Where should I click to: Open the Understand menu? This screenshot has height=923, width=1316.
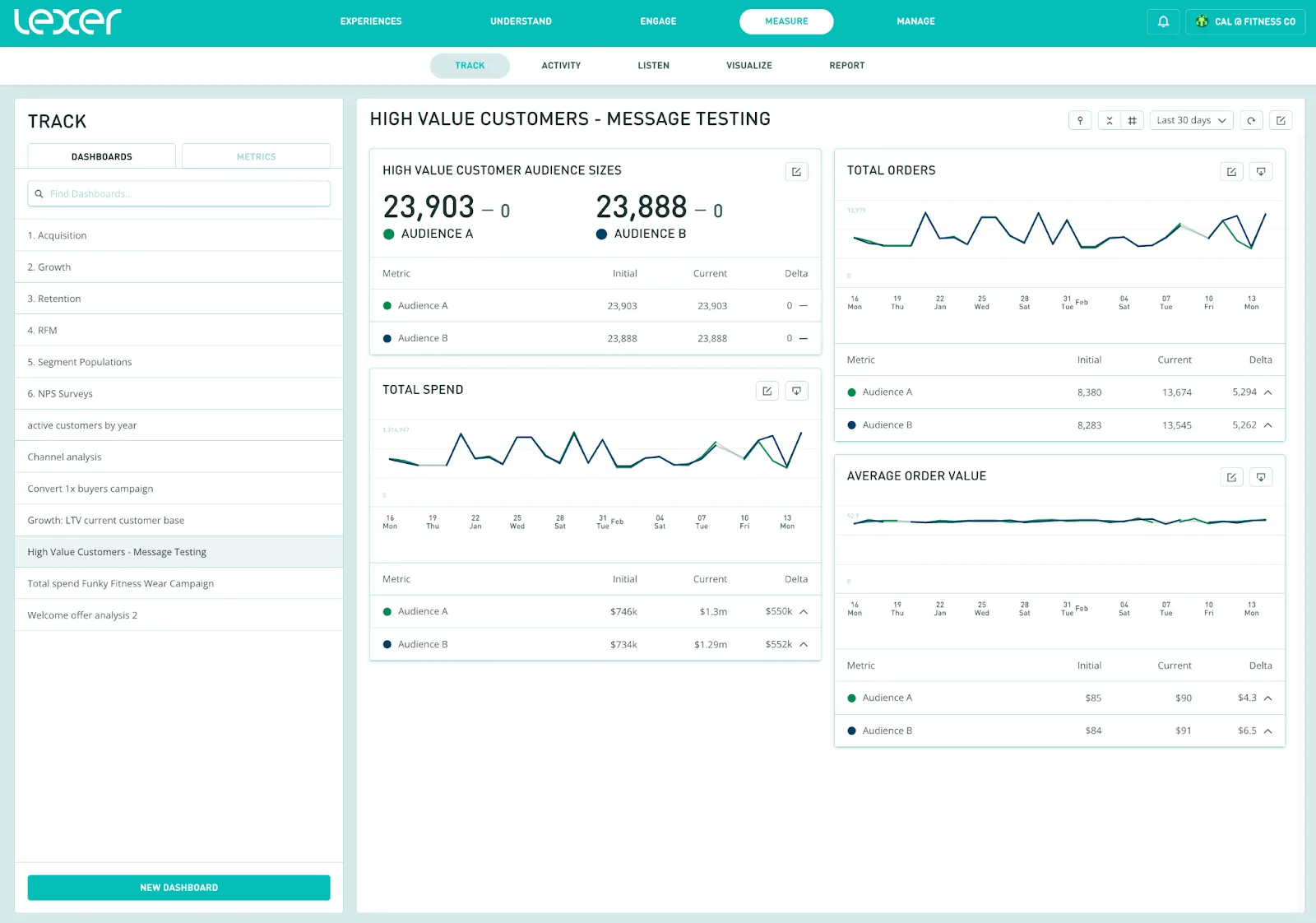(521, 21)
